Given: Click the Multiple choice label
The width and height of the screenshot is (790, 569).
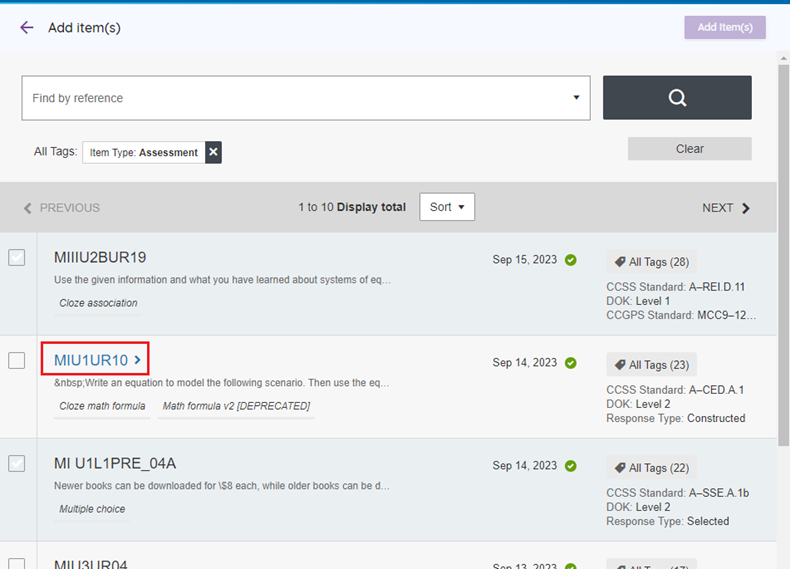Looking at the screenshot, I should pyautogui.click(x=92, y=509).
